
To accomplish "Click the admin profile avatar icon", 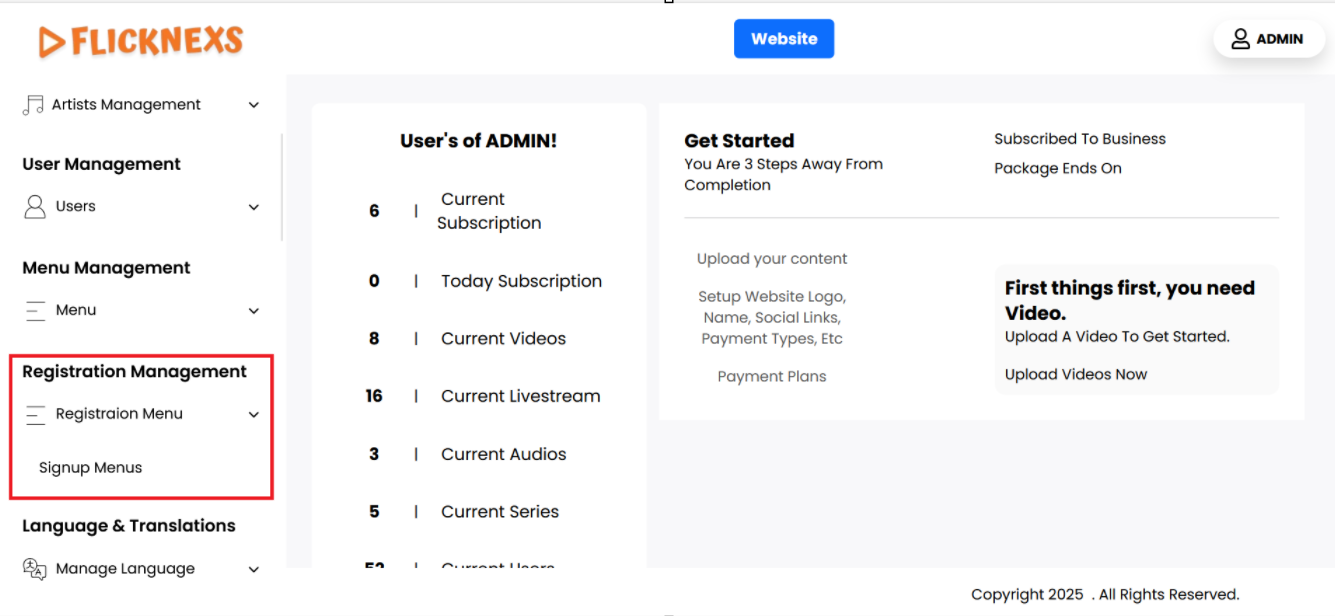I will pyautogui.click(x=1240, y=39).
